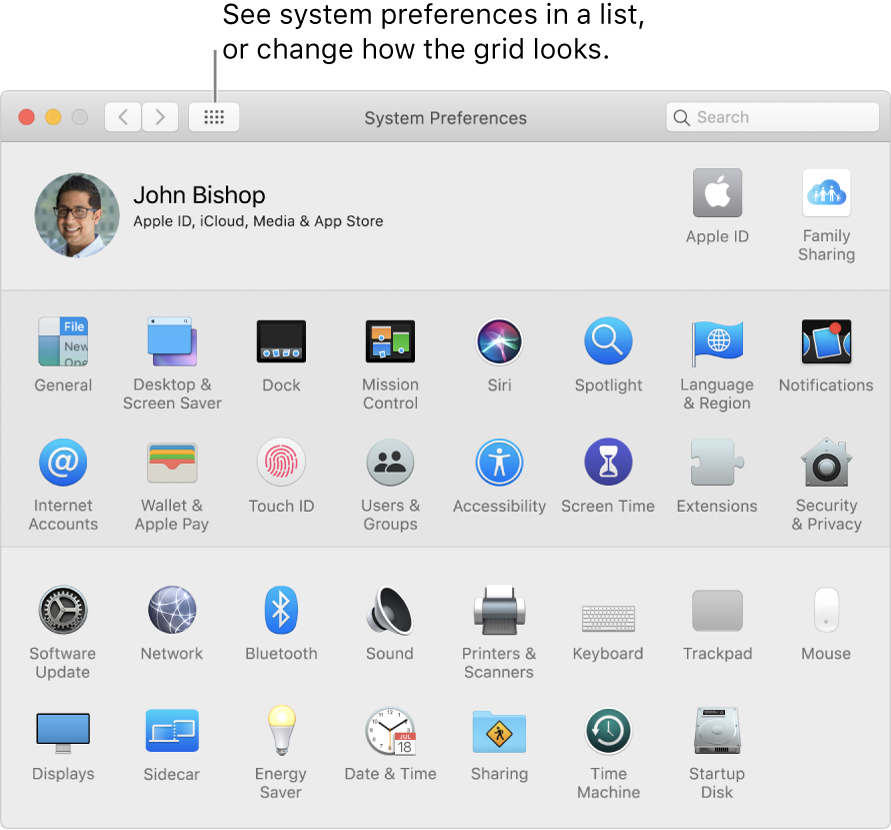Open the Spotlight preferences pane

[x=608, y=341]
